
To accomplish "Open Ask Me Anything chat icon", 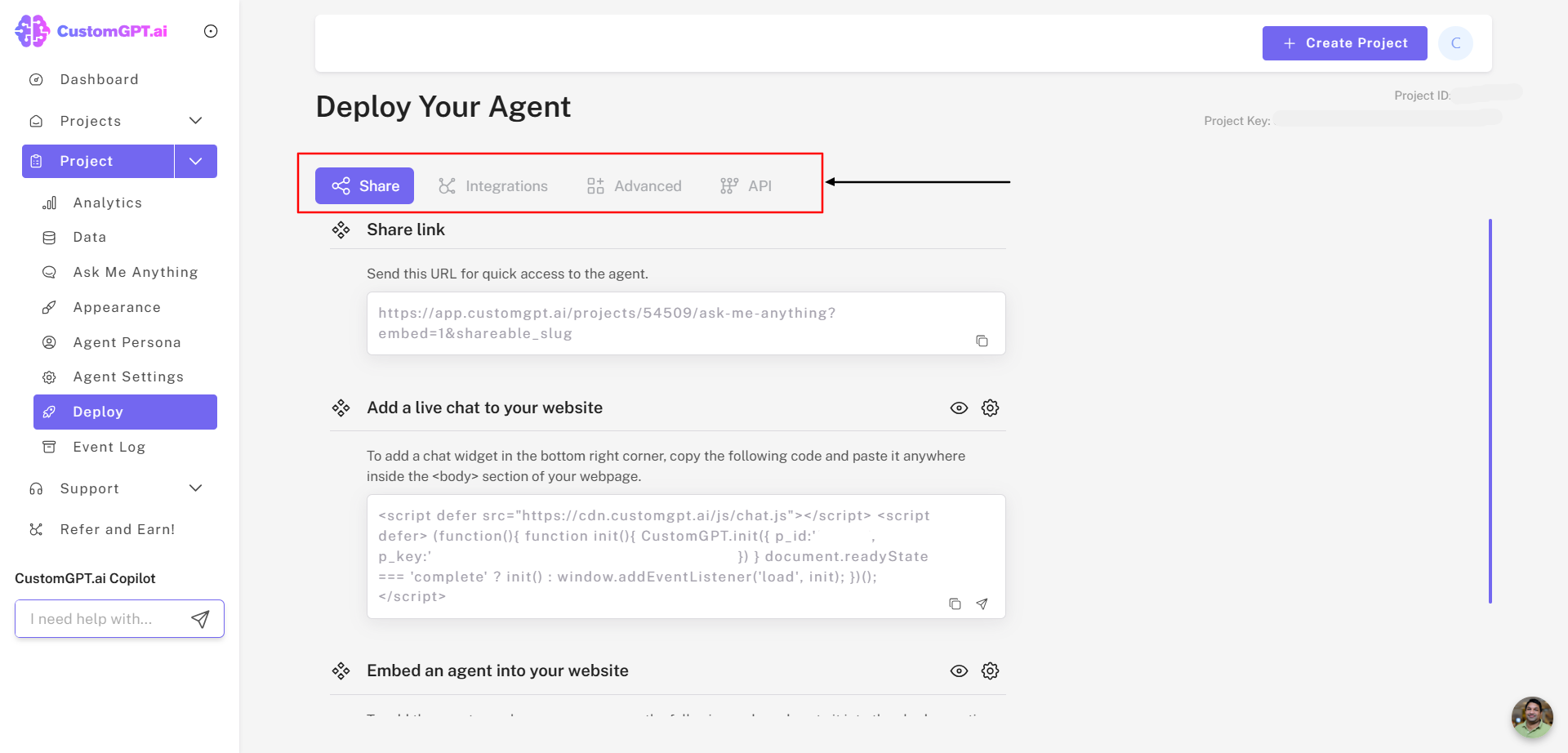I will coord(49,272).
